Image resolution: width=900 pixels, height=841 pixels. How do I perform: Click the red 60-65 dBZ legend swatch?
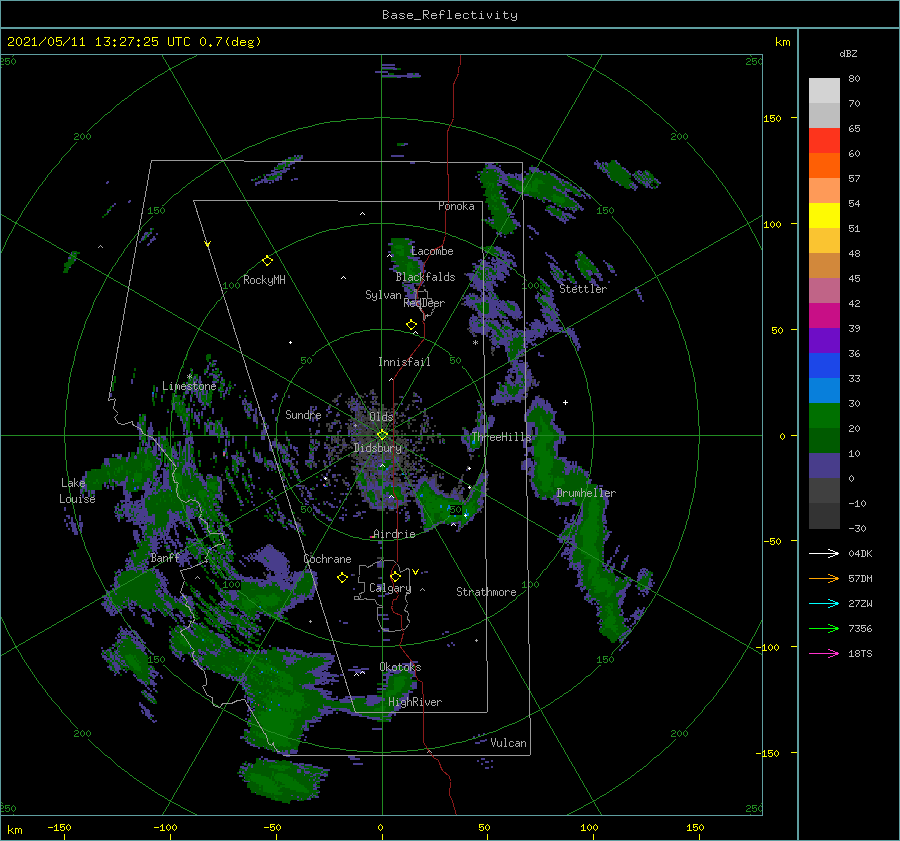(824, 140)
